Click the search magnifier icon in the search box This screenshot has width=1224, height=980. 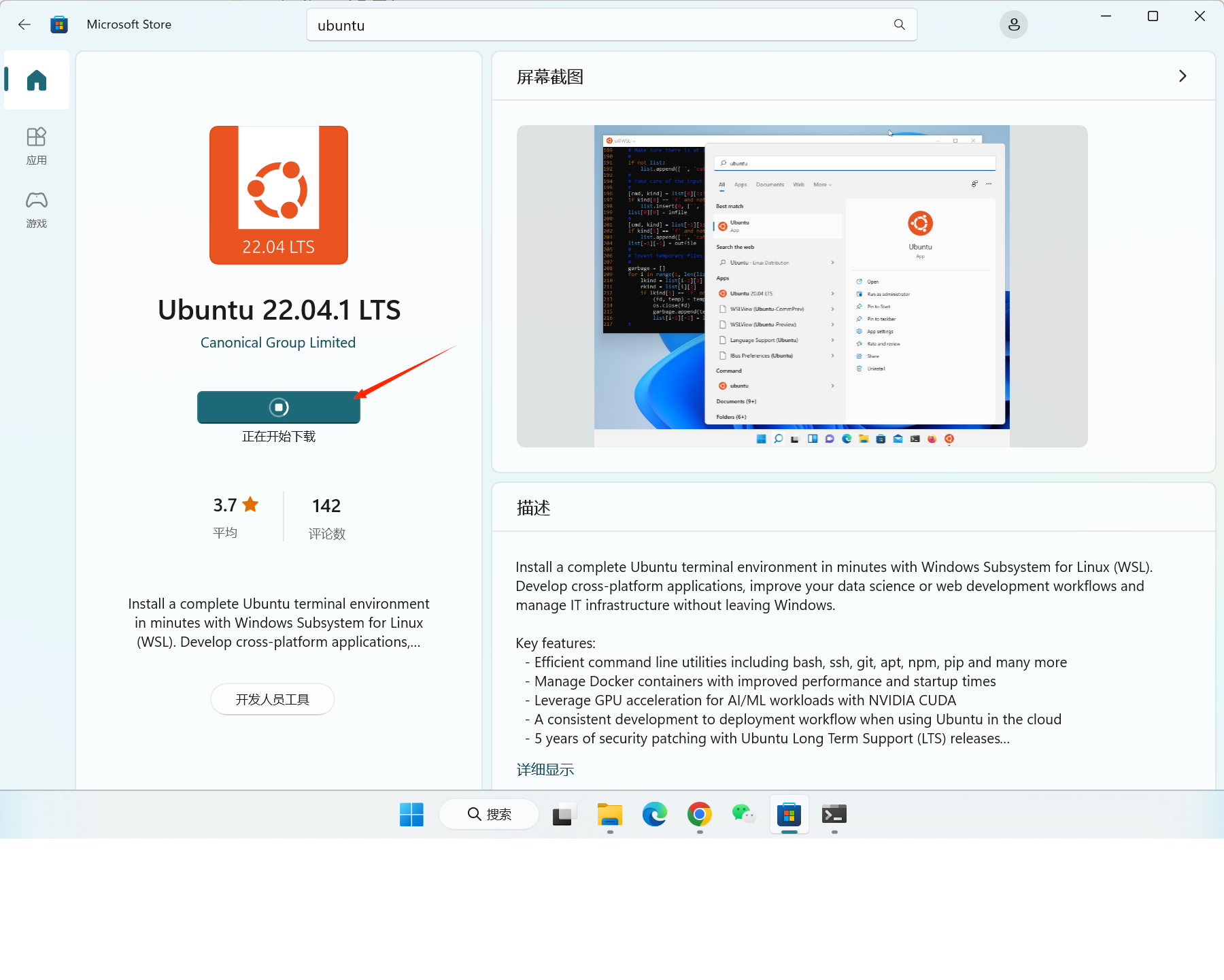(899, 24)
